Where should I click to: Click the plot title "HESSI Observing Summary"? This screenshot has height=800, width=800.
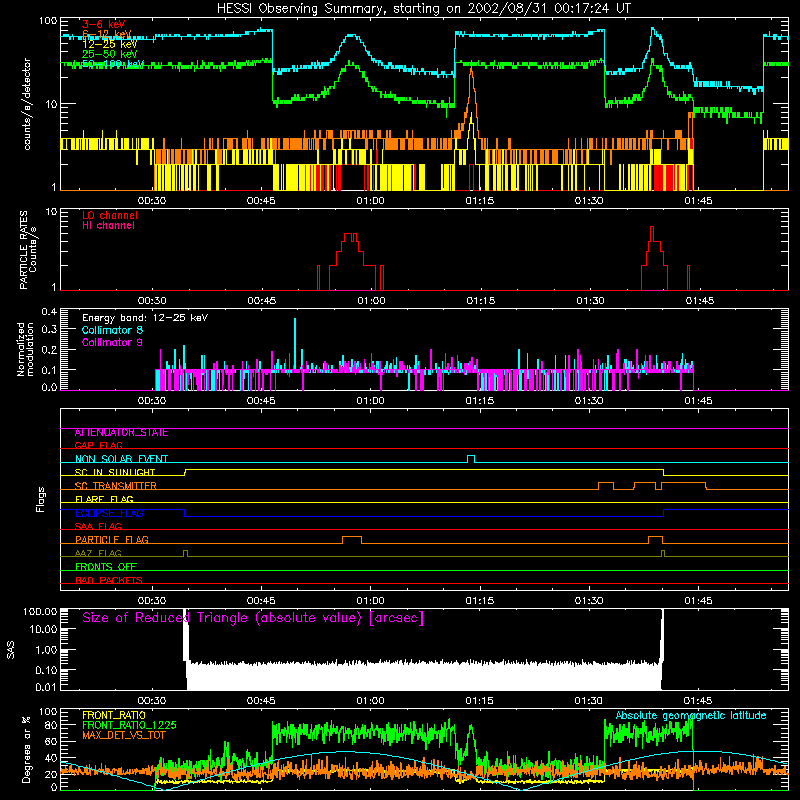coord(301,9)
